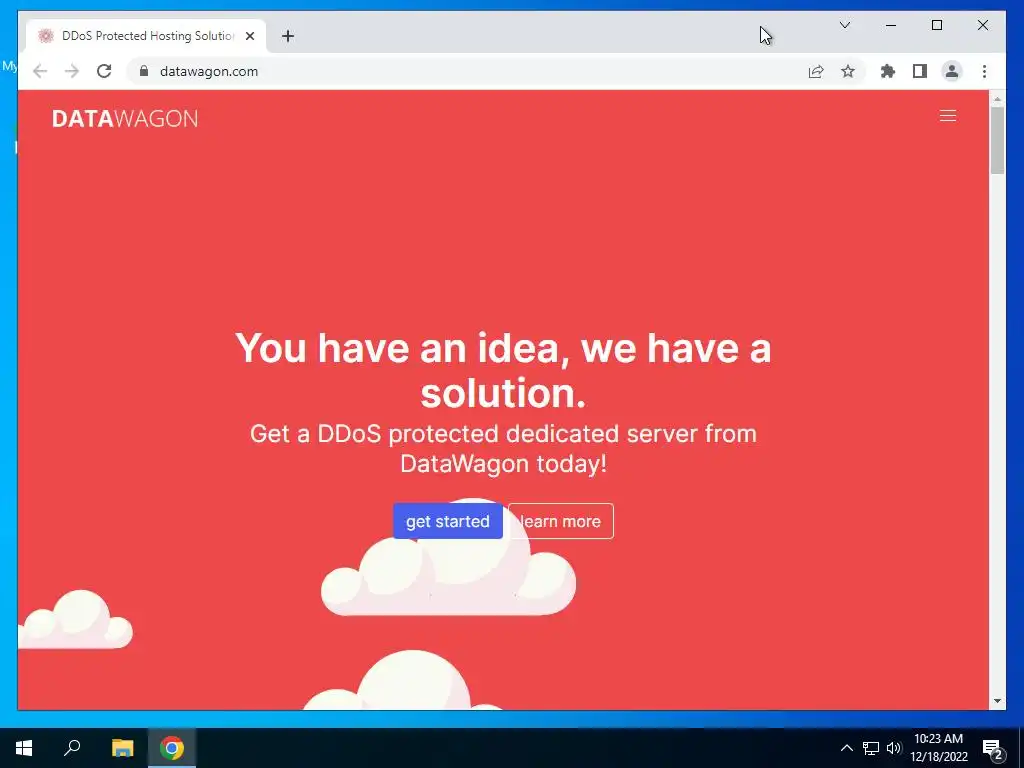Minimize the Chrome window

pyautogui.click(x=891, y=25)
